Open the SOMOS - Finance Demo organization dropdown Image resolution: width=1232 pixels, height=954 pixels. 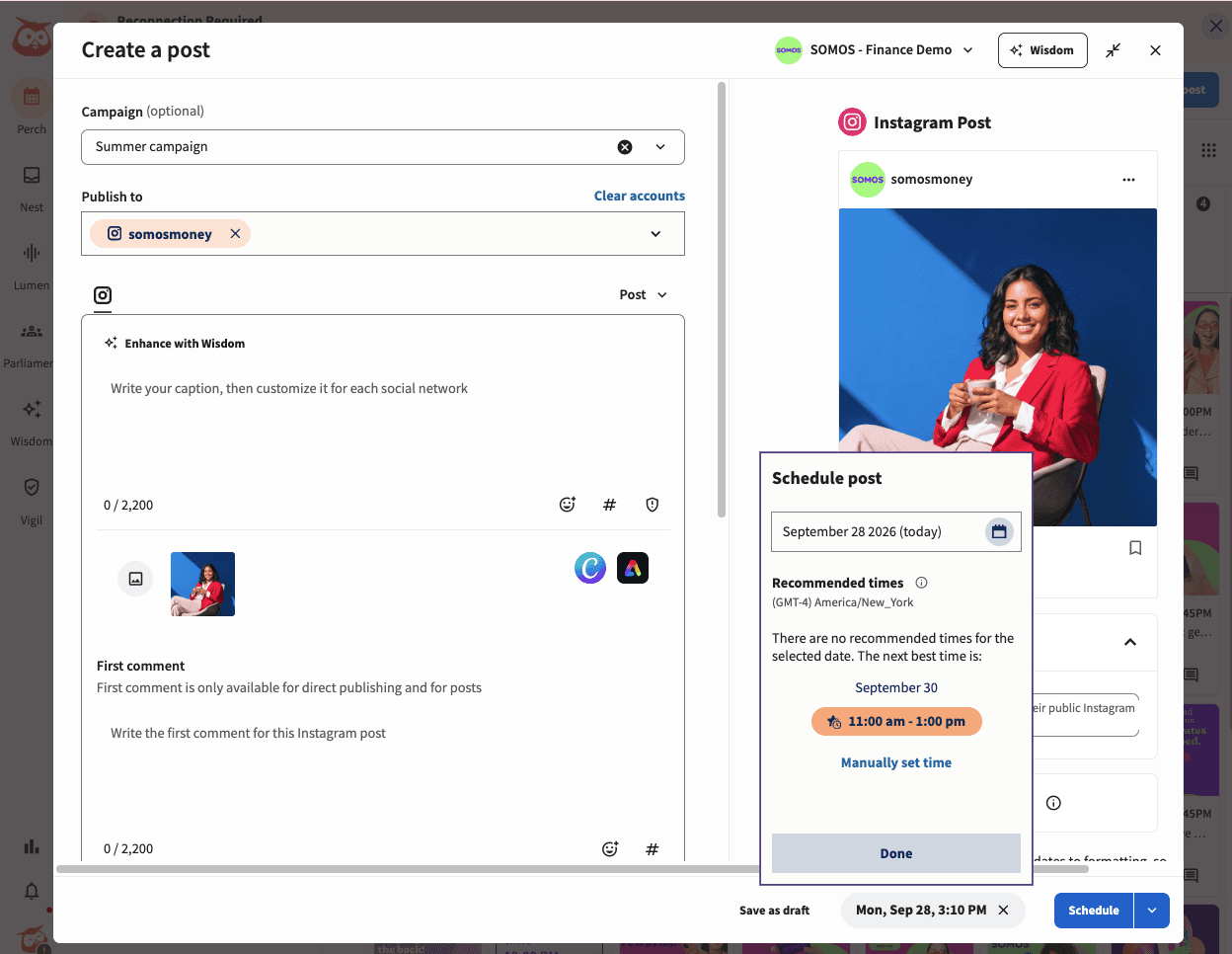[x=875, y=50]
